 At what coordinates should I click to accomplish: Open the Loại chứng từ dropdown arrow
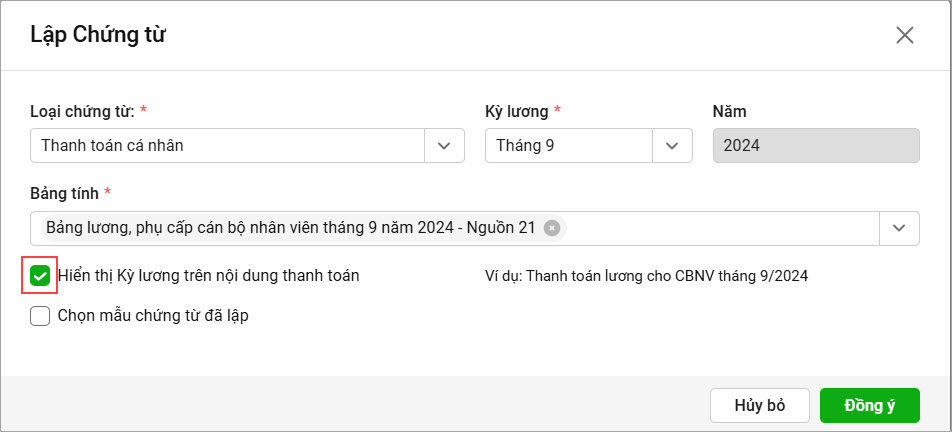[x=444, y=146]
